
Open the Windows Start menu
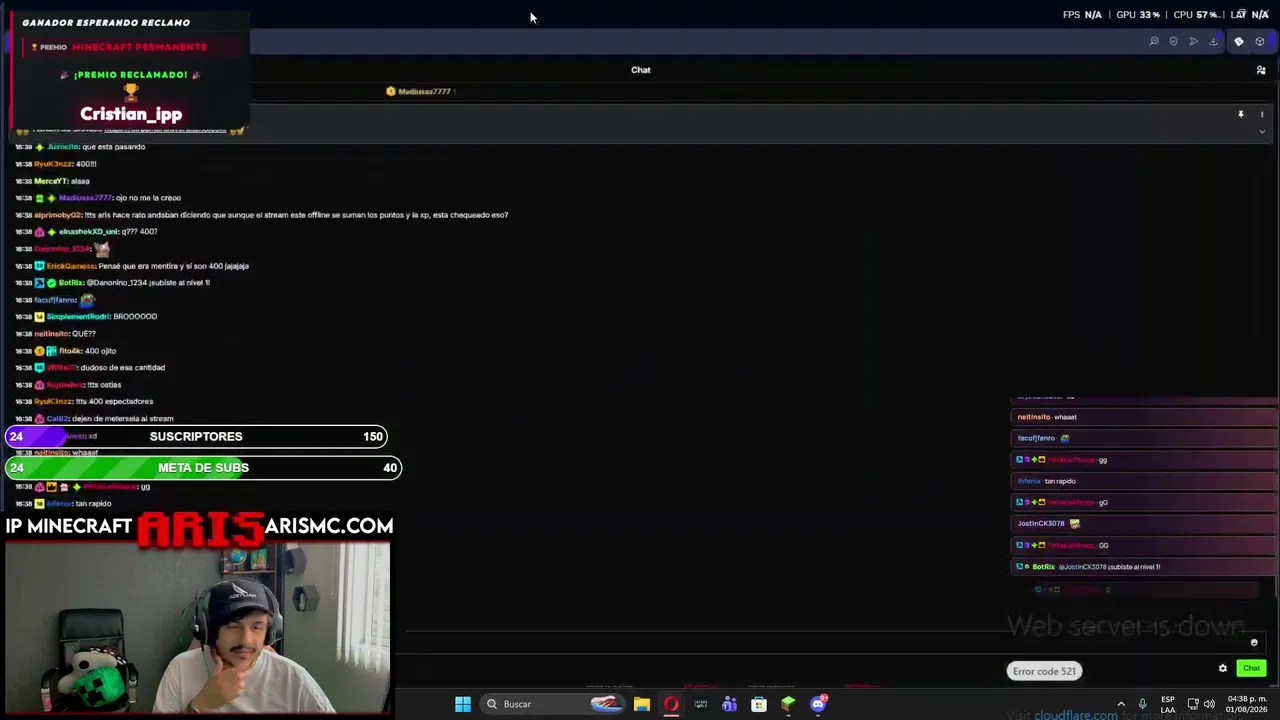(462, 704)
